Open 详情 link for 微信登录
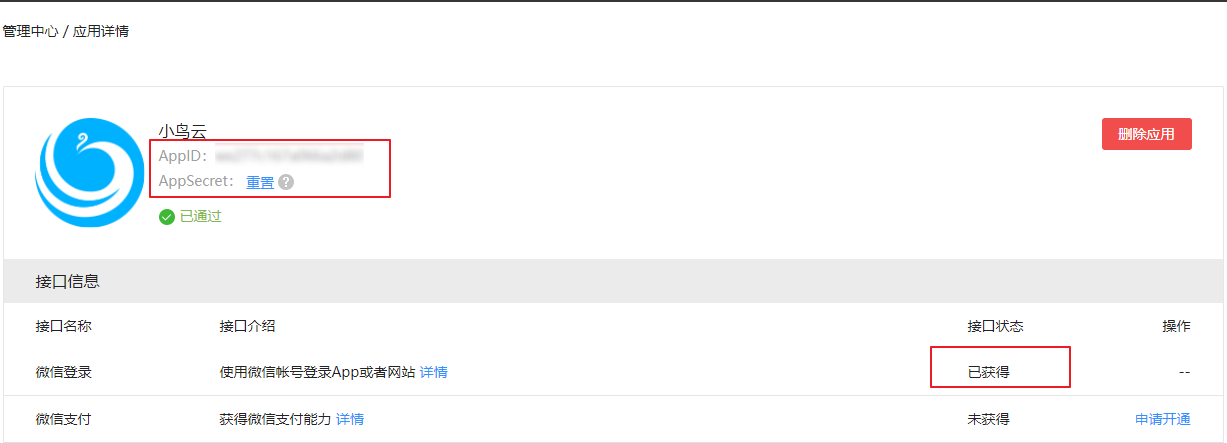The height and width of the screenshot is (443, 1227). pyautogui.click(x=434, y=372)
